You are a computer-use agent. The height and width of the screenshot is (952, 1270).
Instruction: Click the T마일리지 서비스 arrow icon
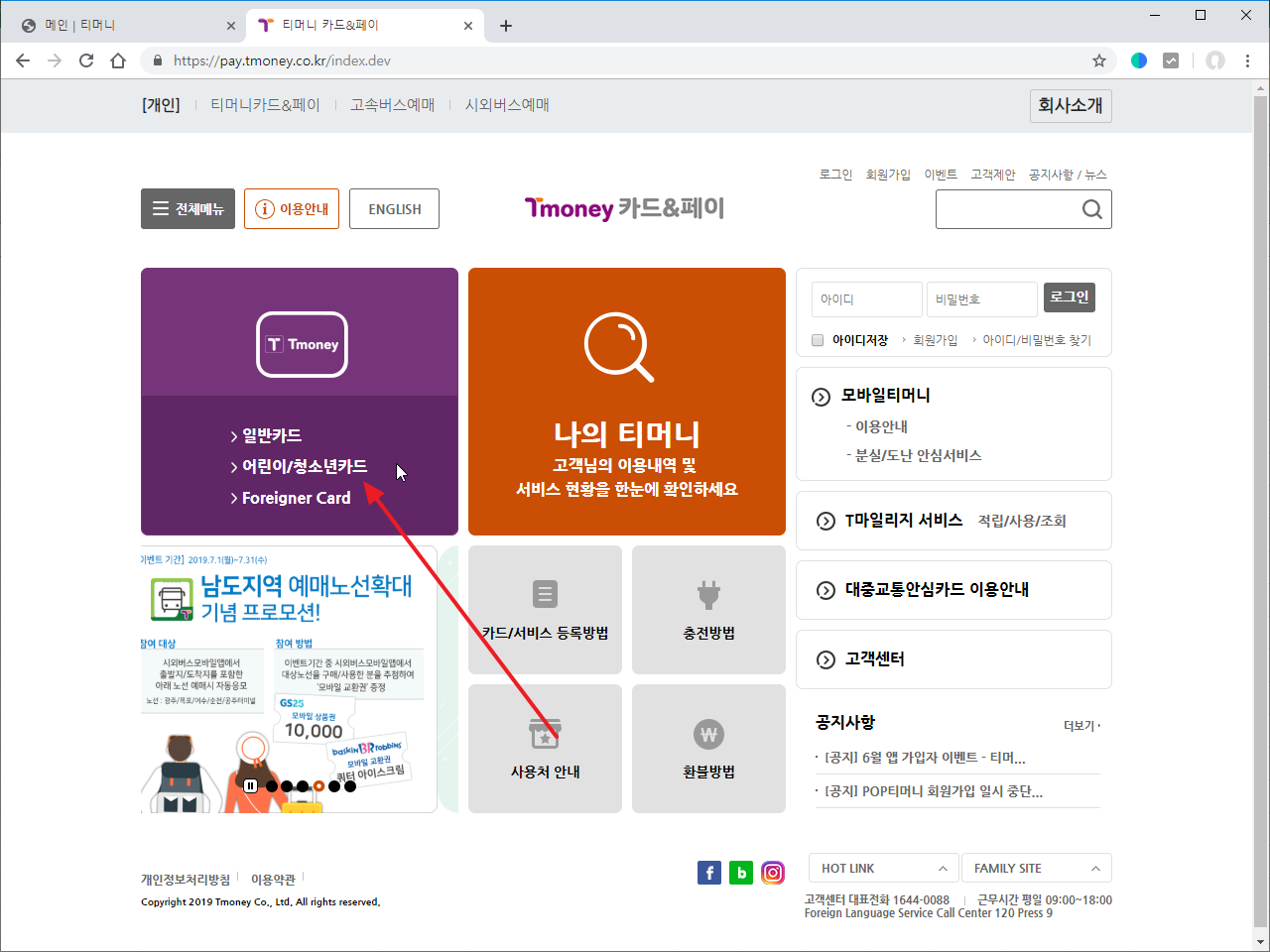pyautogui.click(x=825, y=522)
